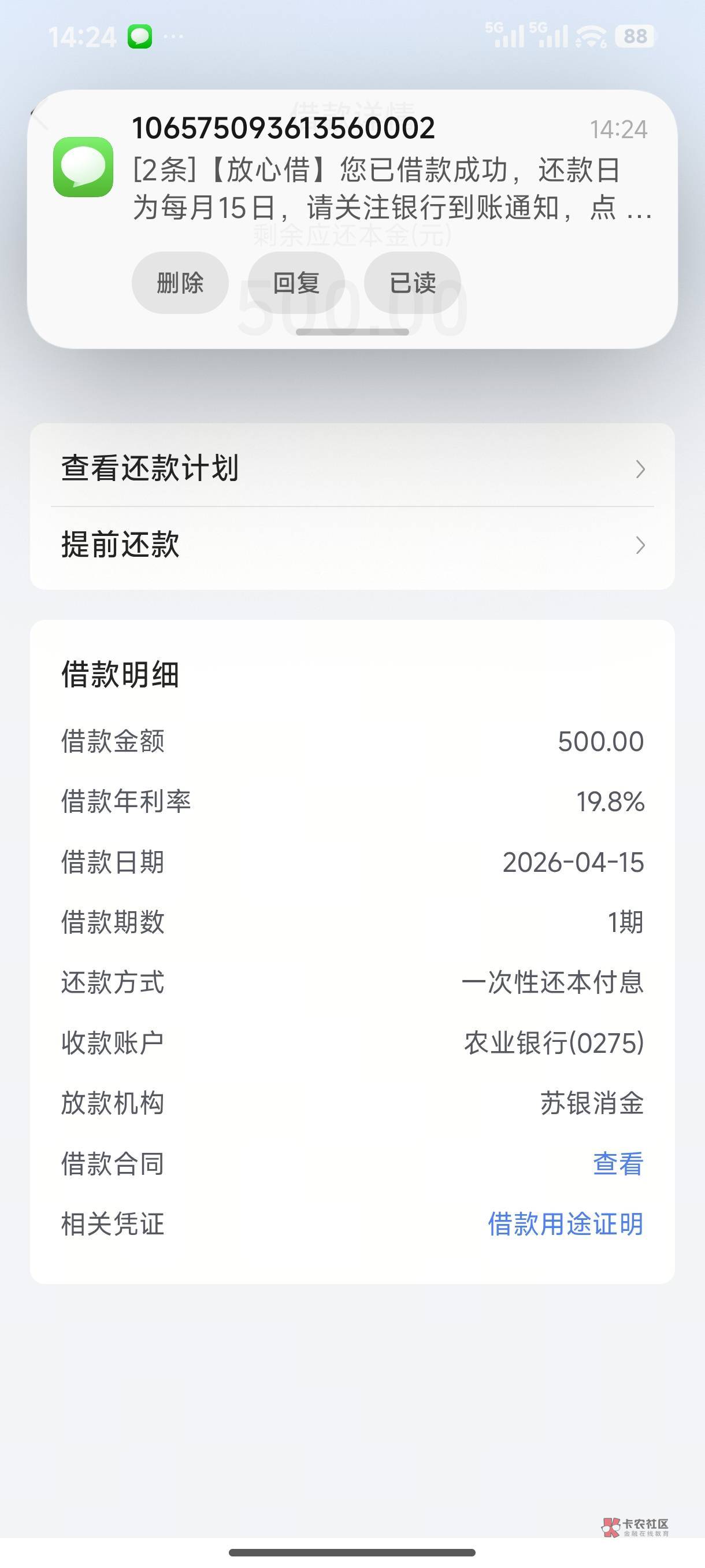Viewport: 705px width, 1568px height.
Task: Mark the SMS as 已读
Action: coord(412,283)
